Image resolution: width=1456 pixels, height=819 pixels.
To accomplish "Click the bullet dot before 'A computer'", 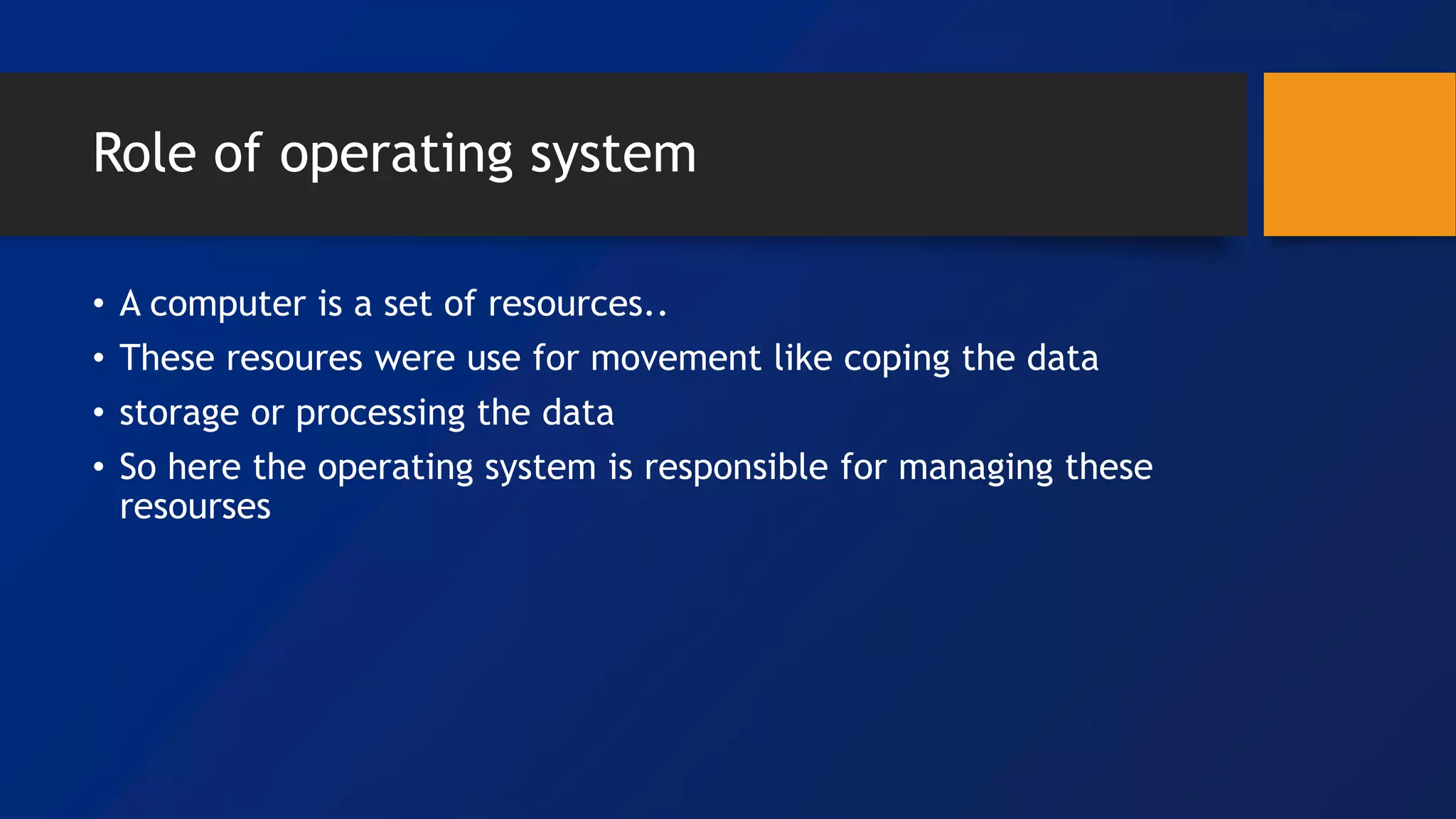I will pos(99,304).
